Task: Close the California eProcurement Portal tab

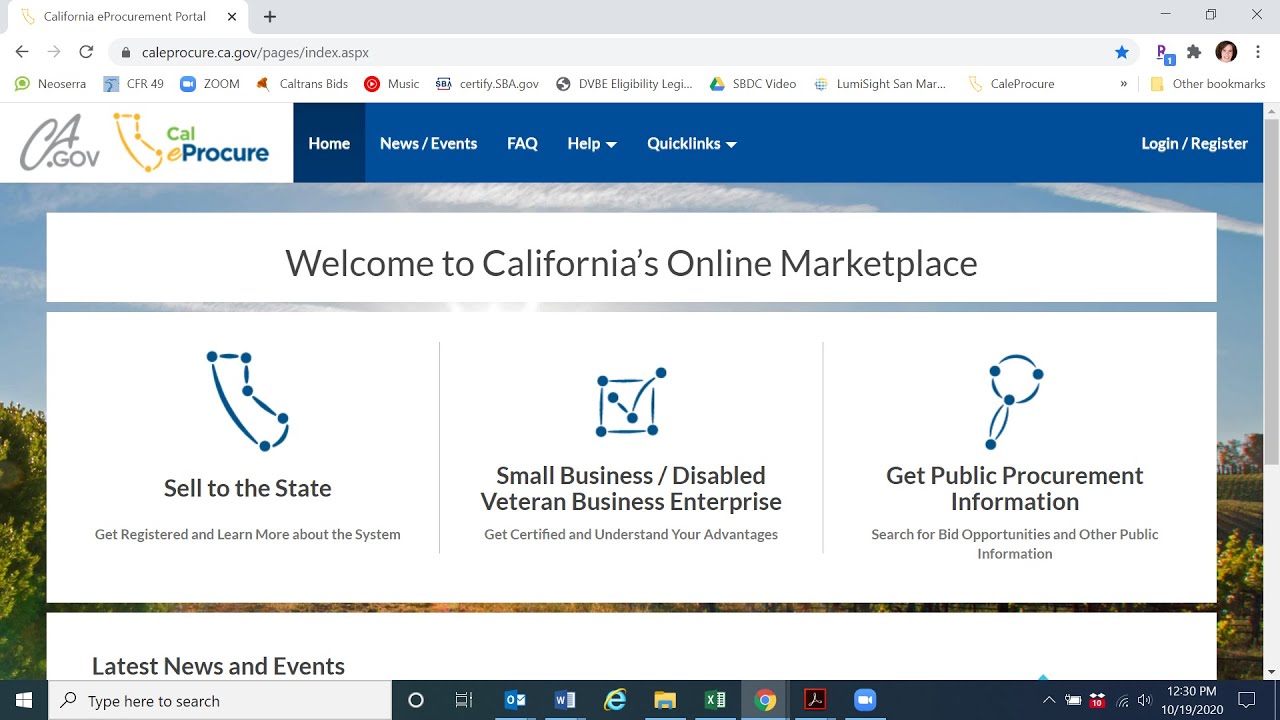Action: click(x=232, y=16)
